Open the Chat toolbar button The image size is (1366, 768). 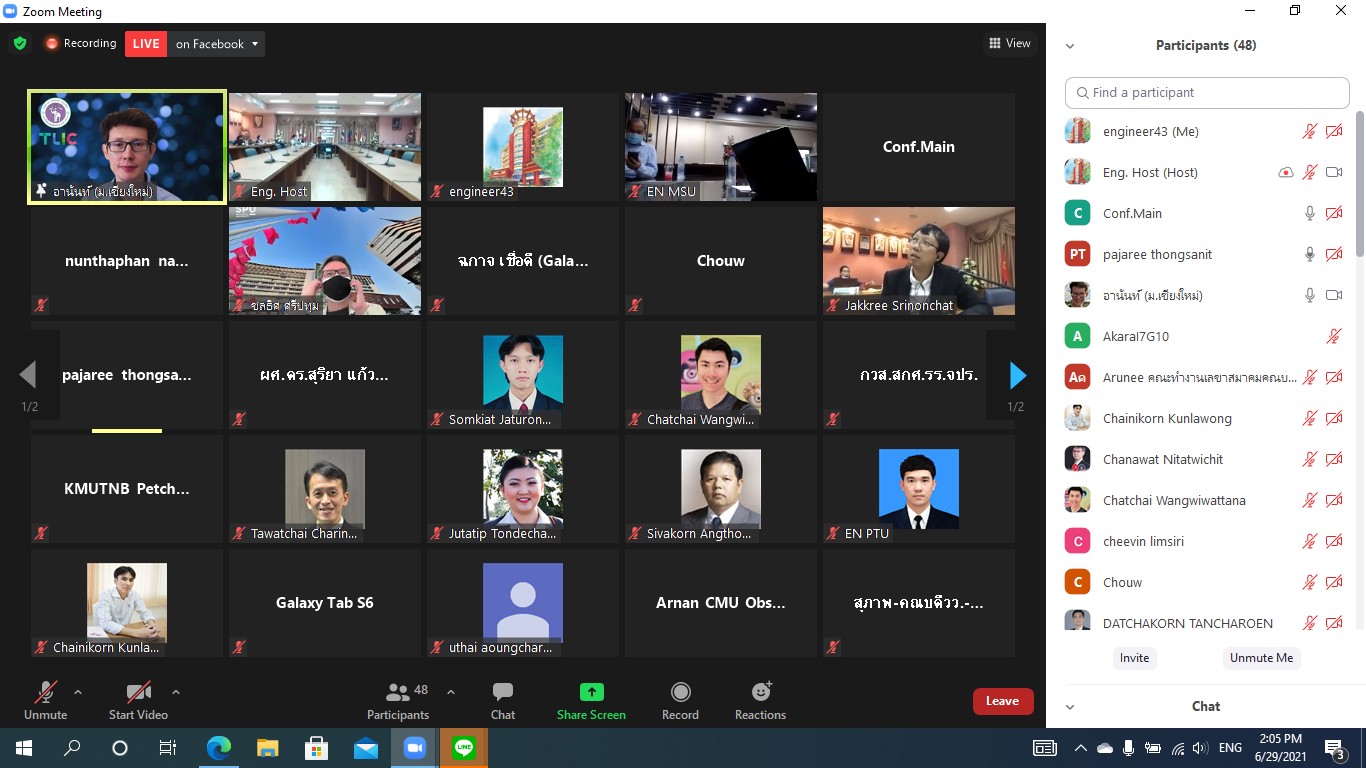503,700
